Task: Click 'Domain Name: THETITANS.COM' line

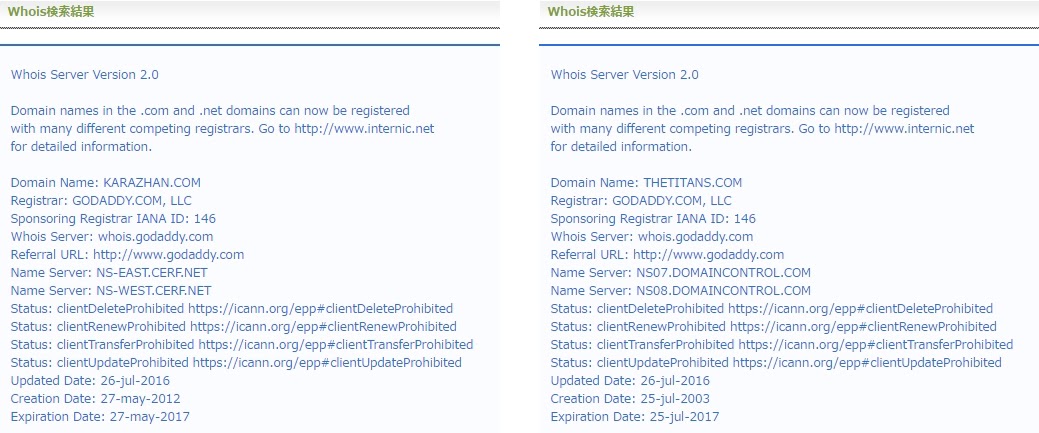Action: 646,182
